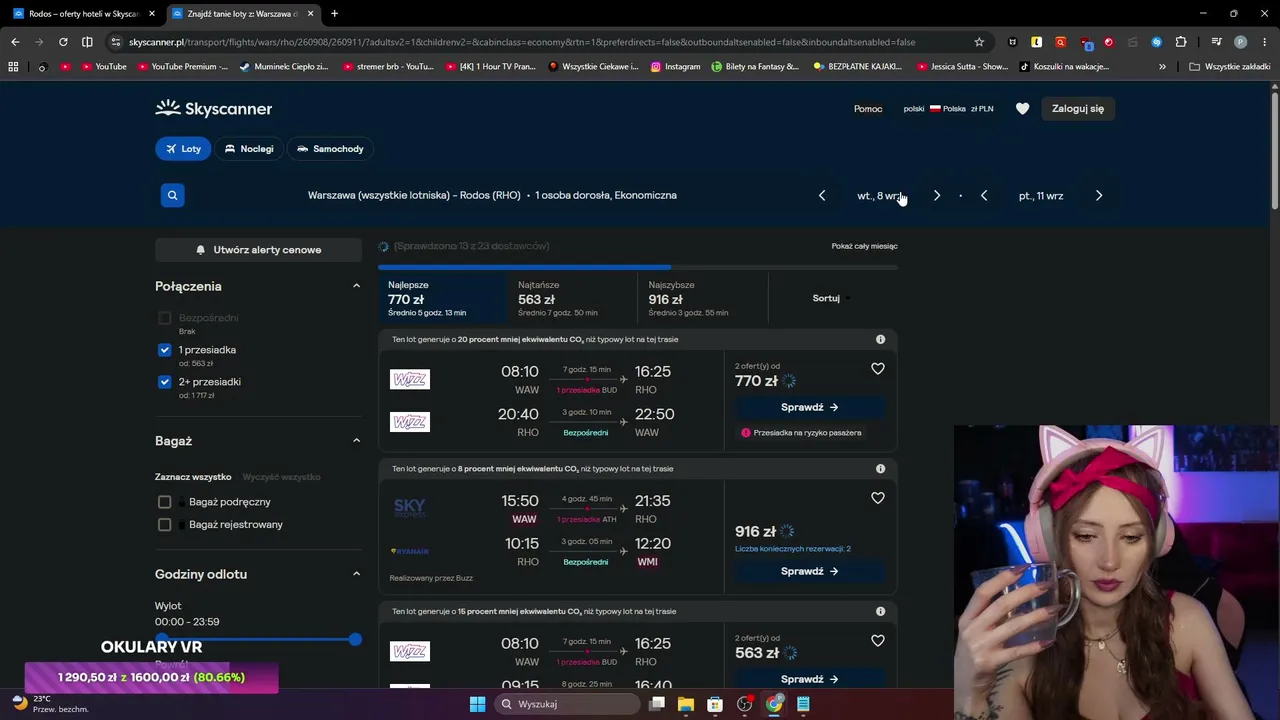Open the Pomoc link
This screenshot has width=1280, height=720.
pyautogui.click(x=868, y=109)
